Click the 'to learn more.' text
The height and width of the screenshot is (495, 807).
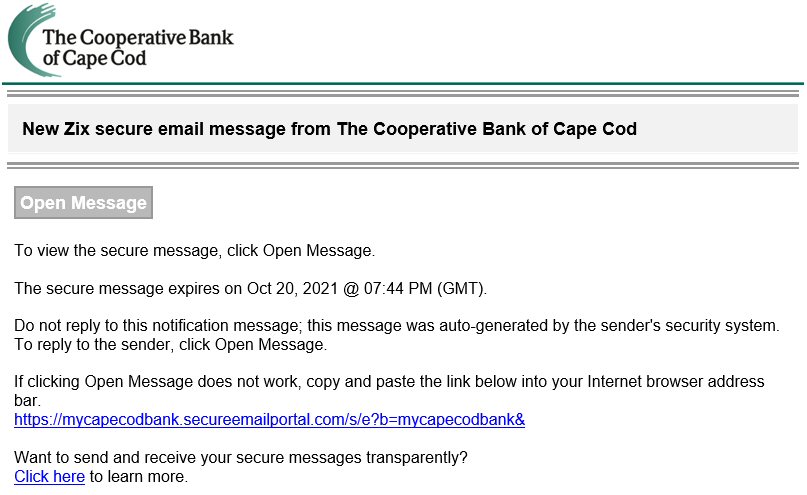tap(139, 476)
